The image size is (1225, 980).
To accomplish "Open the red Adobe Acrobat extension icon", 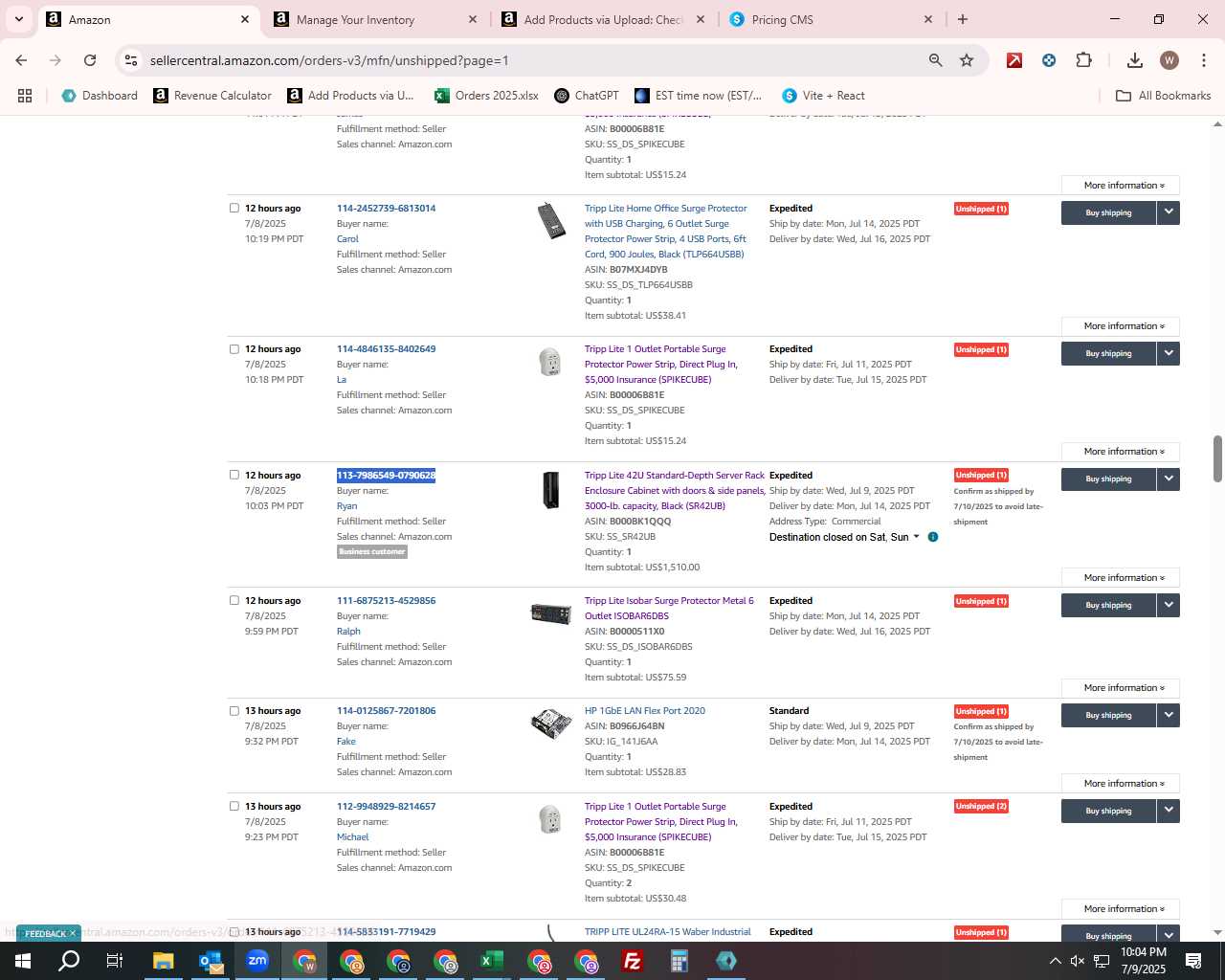I will point(1014,60).
